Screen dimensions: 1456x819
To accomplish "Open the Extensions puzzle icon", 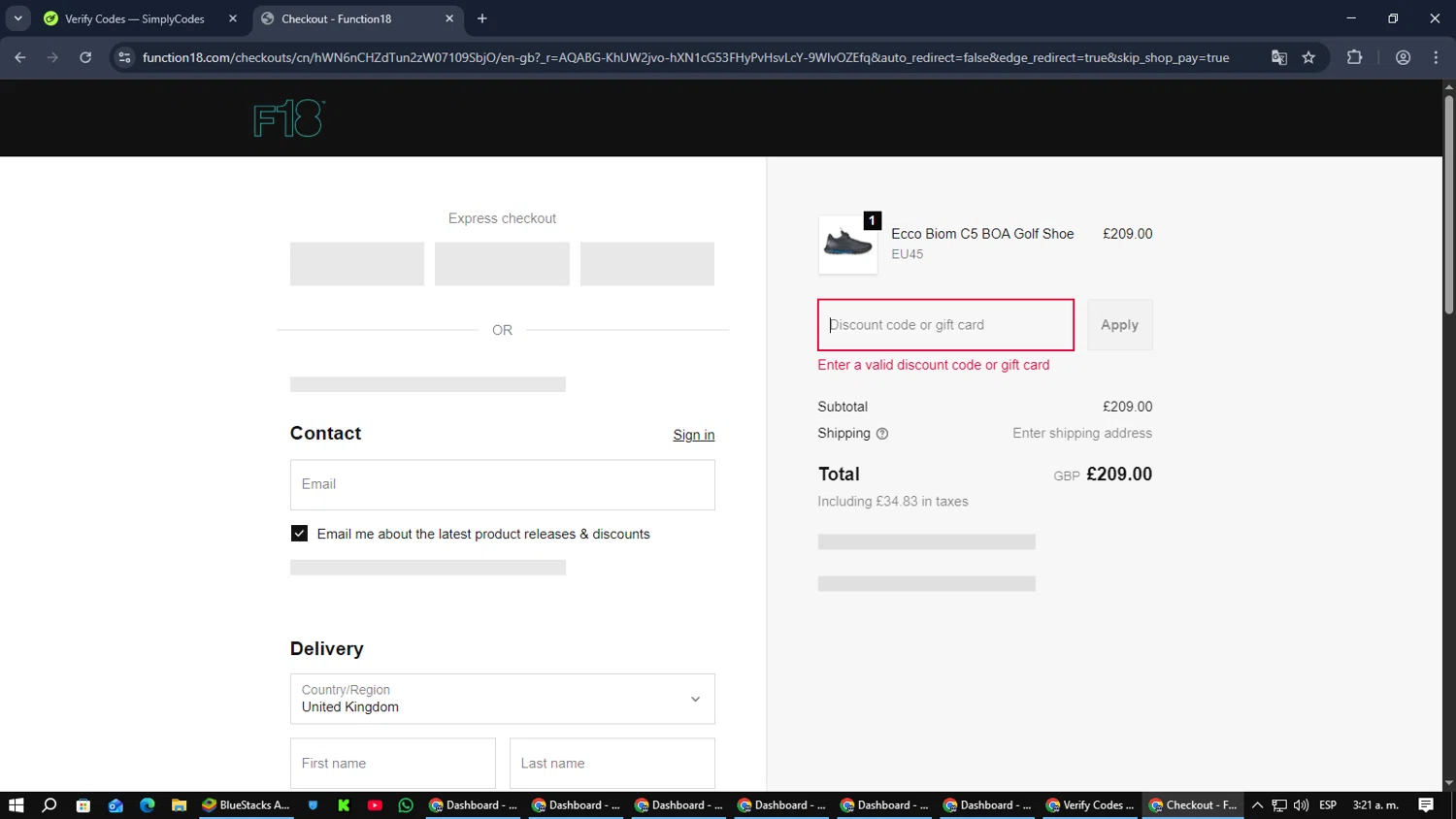I will point(1354,57).
